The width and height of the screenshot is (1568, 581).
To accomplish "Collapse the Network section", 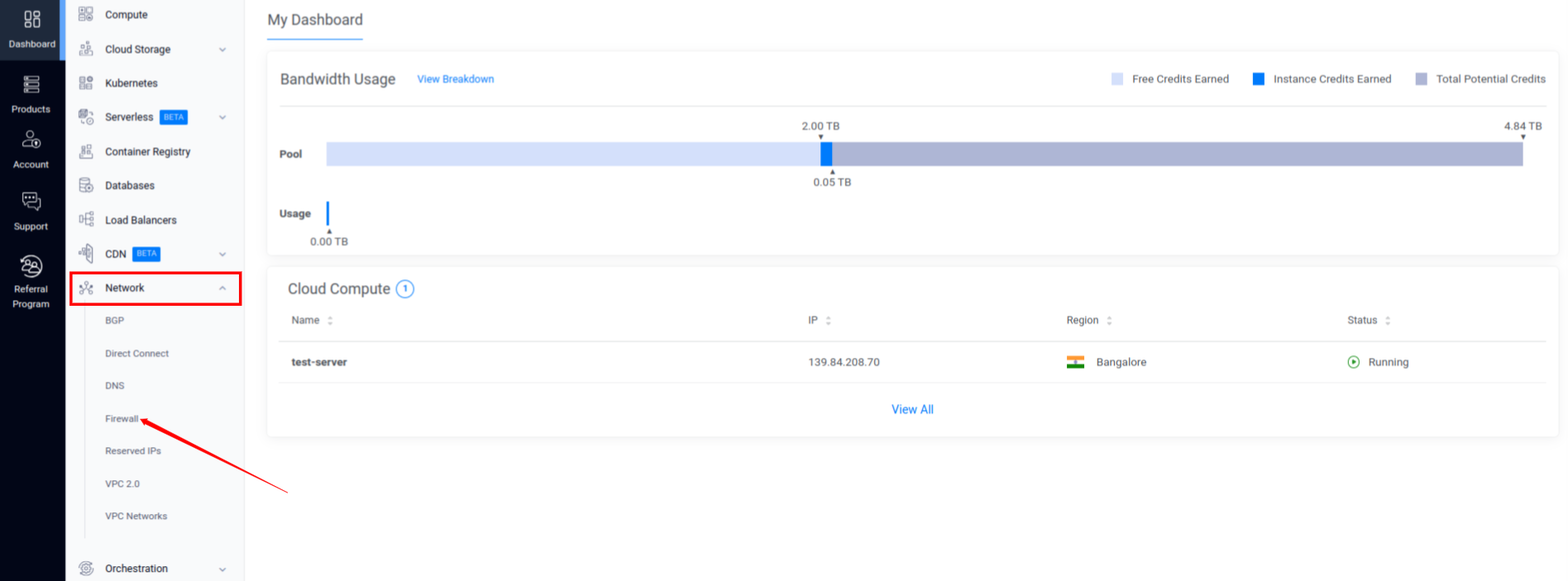I will tap(222, 288).
